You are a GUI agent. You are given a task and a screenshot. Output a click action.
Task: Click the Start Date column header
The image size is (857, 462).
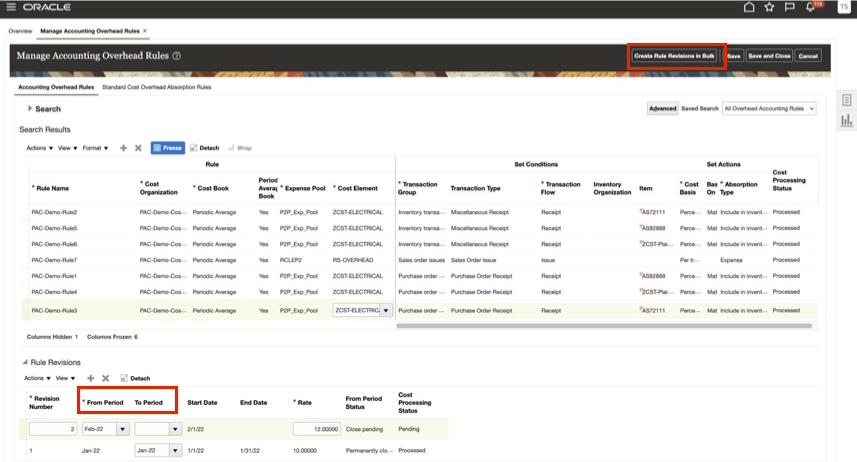(202, 402)
